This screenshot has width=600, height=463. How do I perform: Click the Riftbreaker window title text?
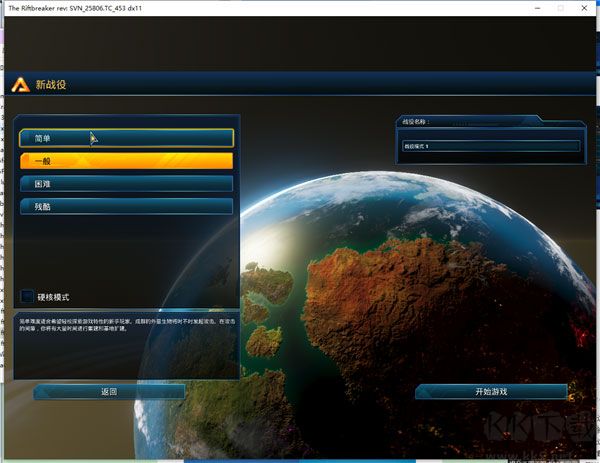[x=75, y=8]
